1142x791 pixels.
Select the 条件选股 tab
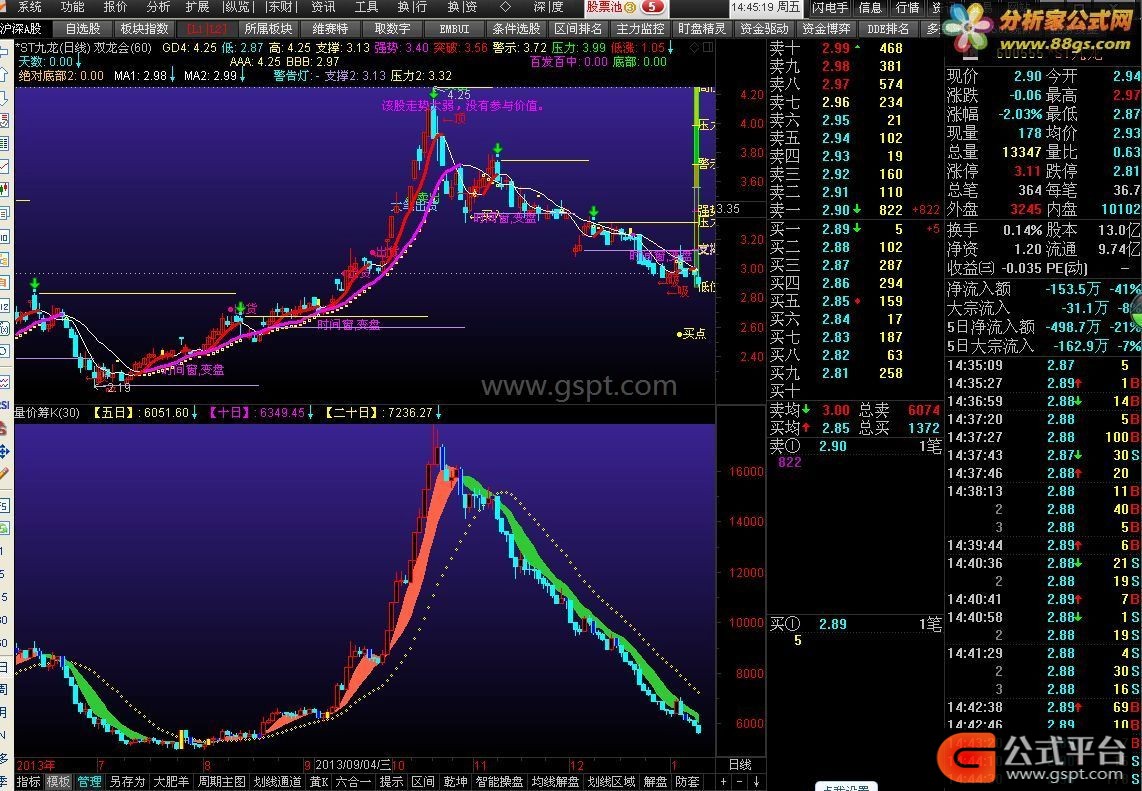pos(516,29)
